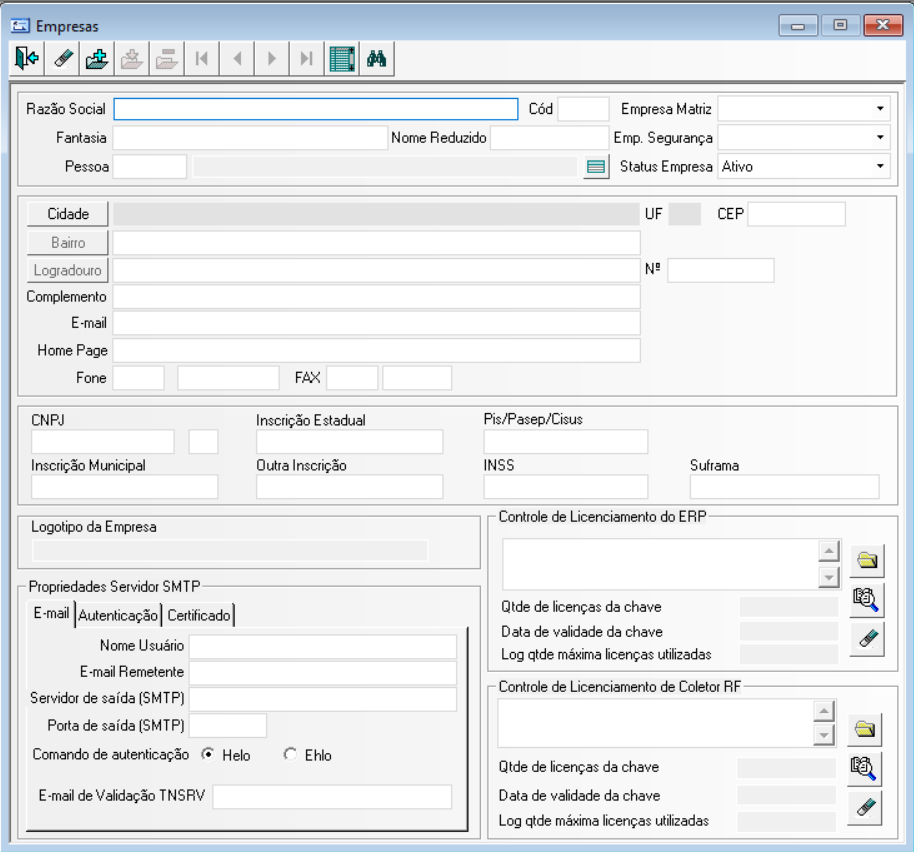This screenshot has height=852, width=914.
Task: Click the add new record toolbar icon
Action: pos(97,59)
